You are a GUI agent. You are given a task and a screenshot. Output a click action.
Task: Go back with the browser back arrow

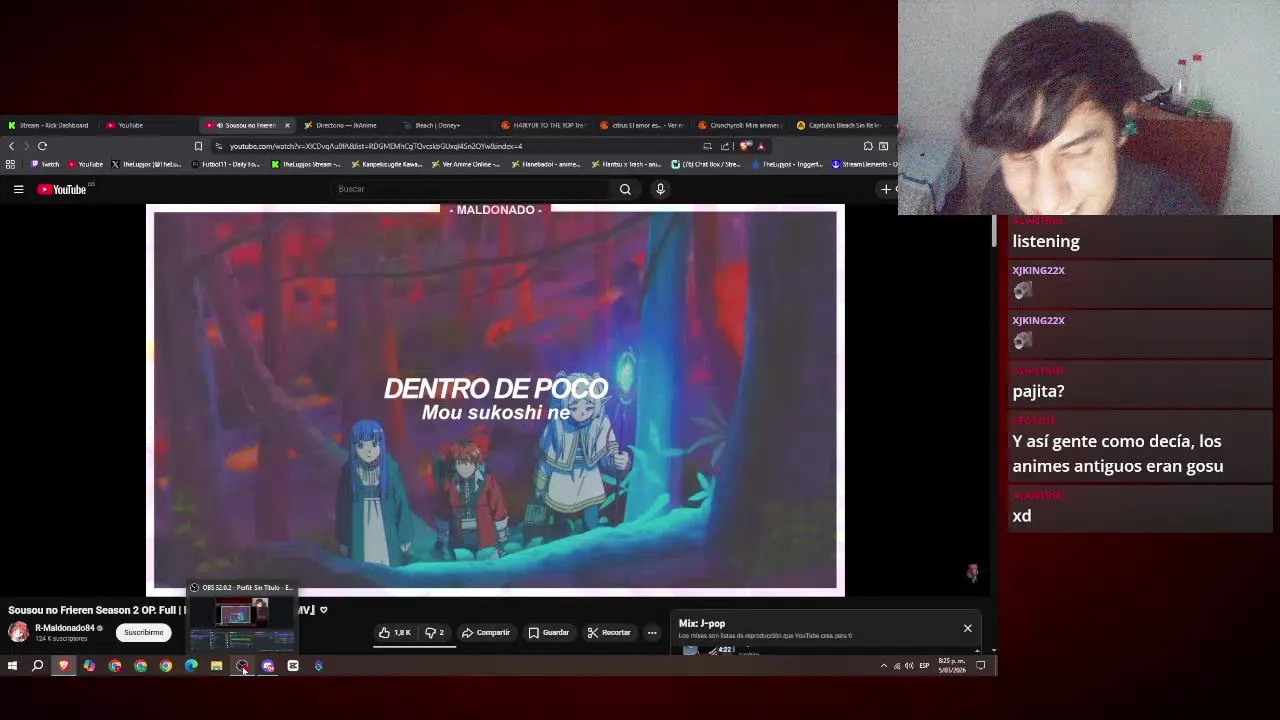click(11, 146)
